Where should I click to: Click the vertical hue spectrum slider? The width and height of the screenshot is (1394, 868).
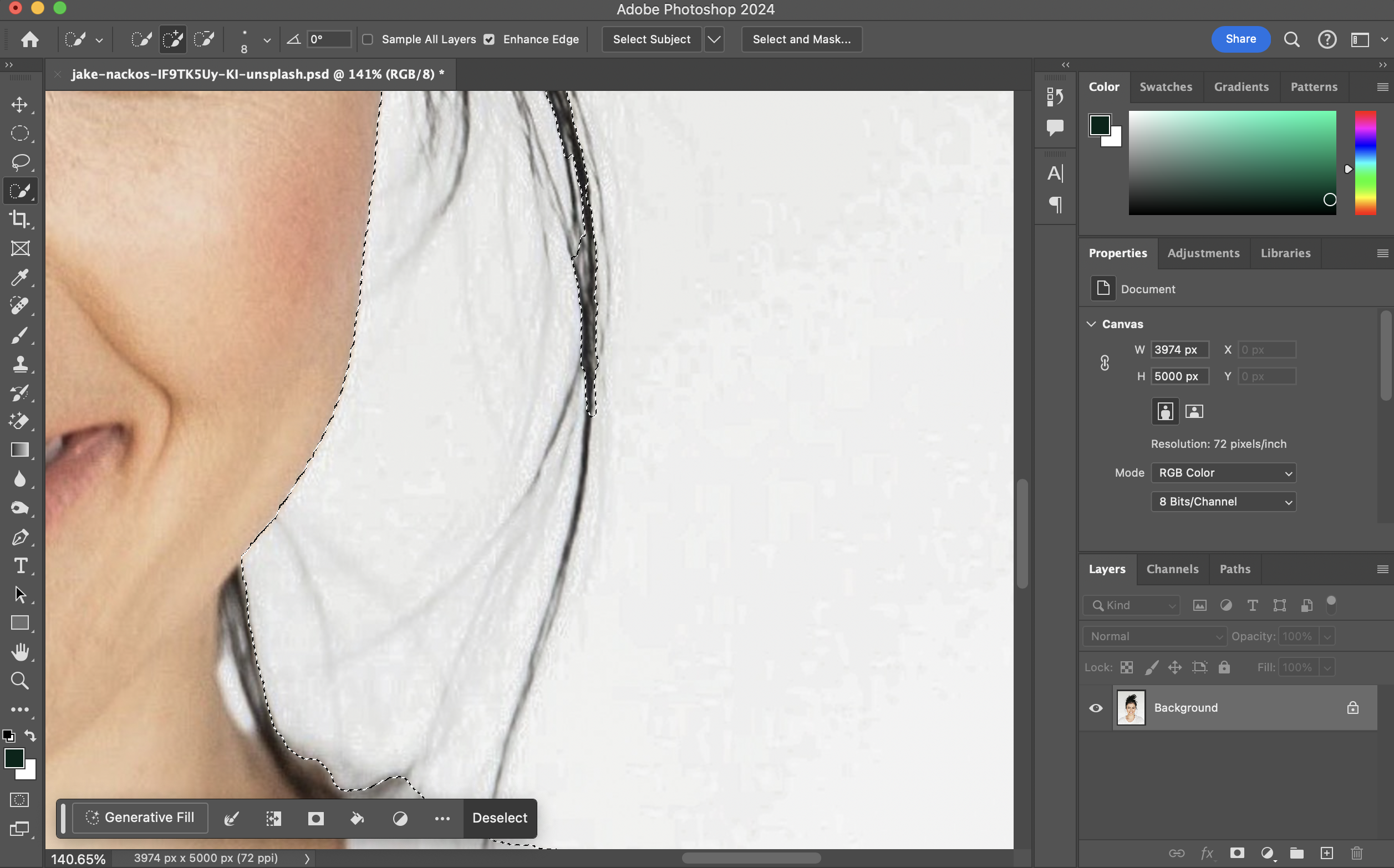pos(1365,163)
